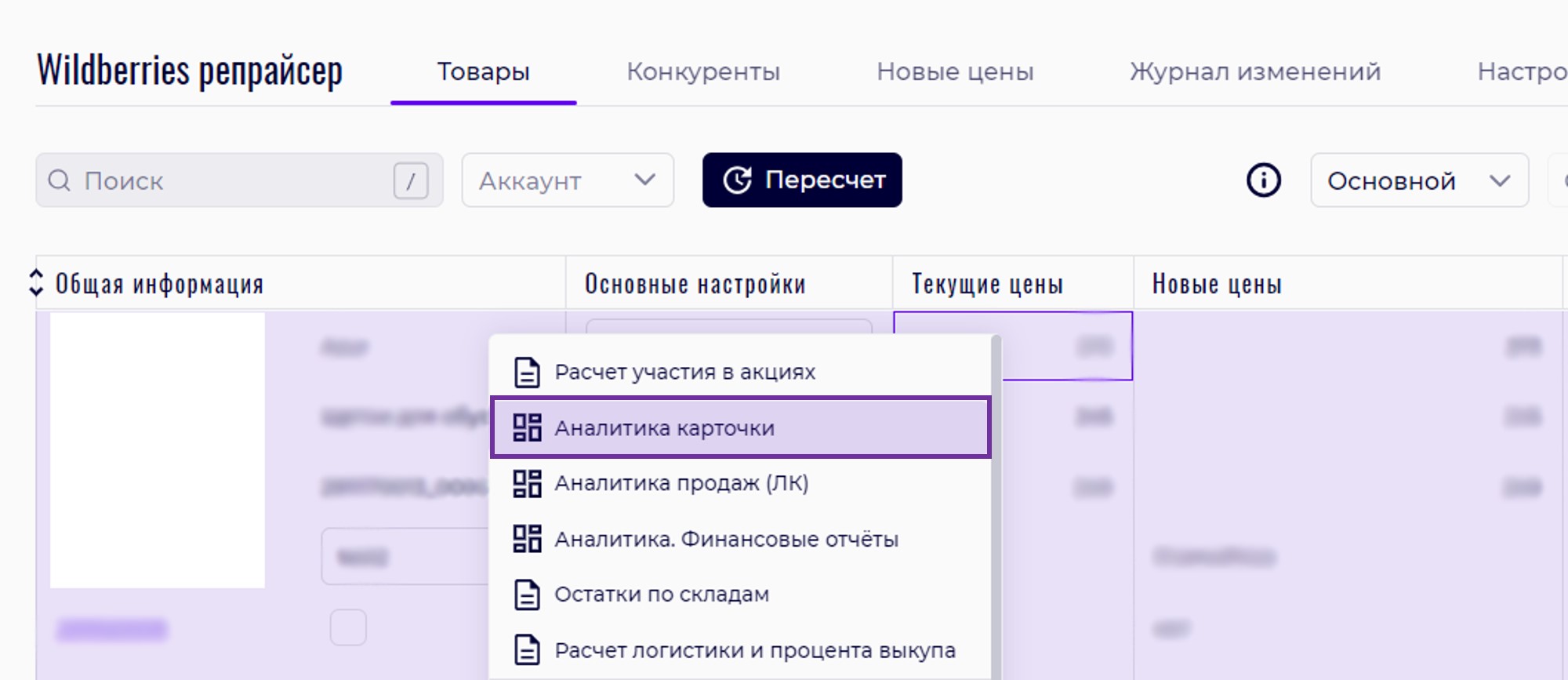Click the search magnifier icon
Image resolution: width=1568 pixels, height=680 pixels.
(x=60, y=180)
